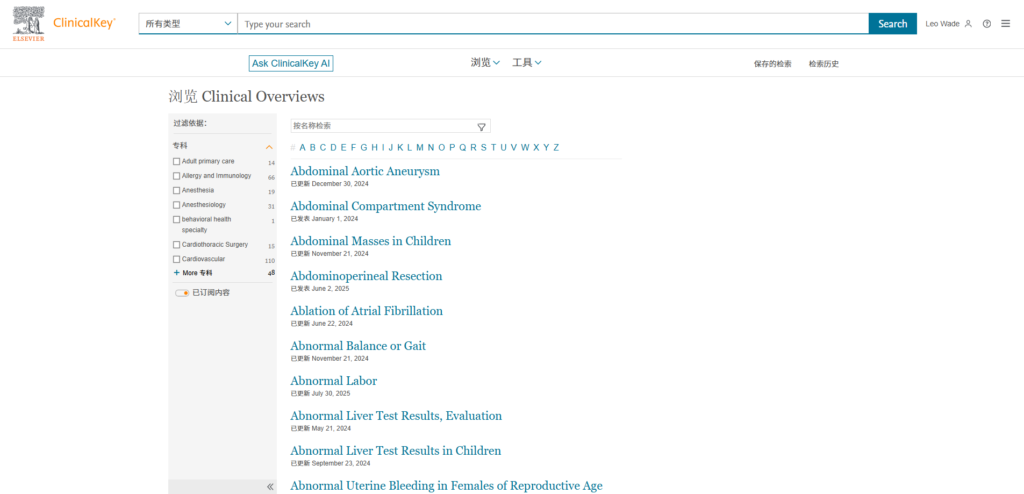Click the main Type your search field
The image size is (1024, 494).
tap(553, 24)
